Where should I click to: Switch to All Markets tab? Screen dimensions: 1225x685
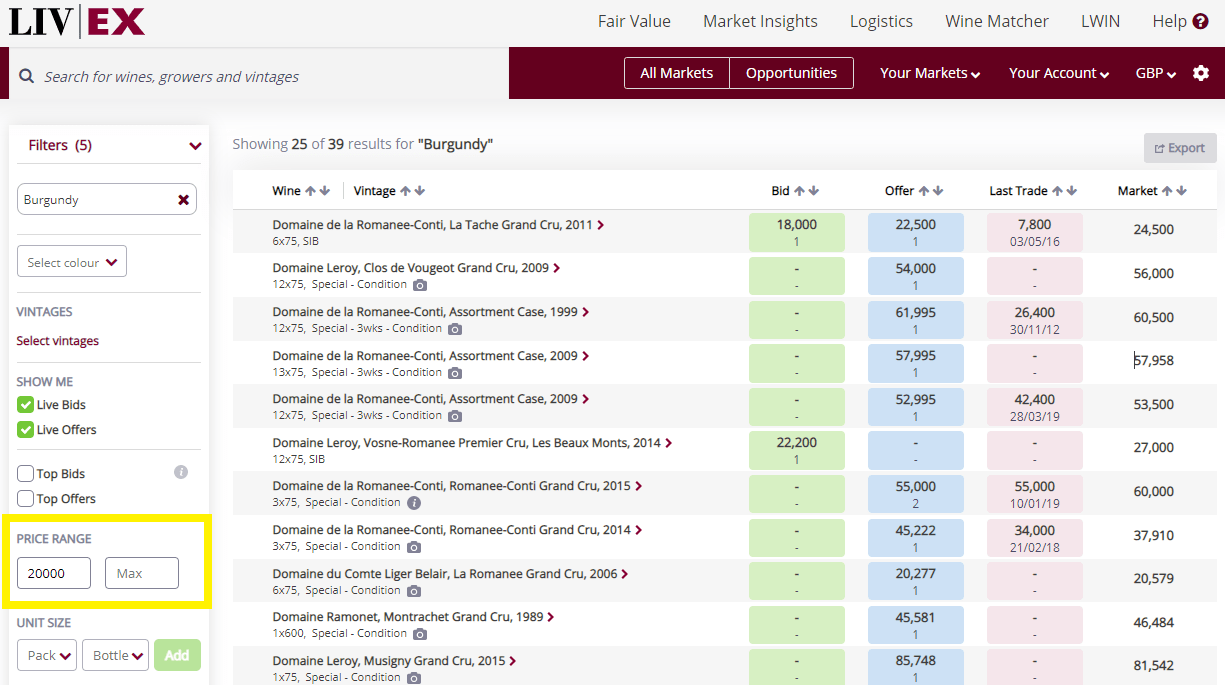tap(677, 73)
